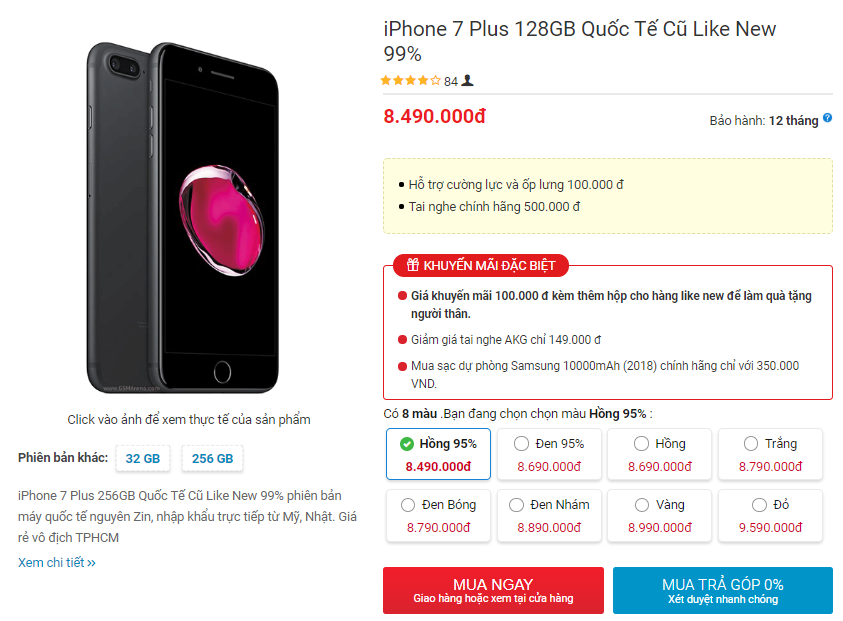Viewport: 843px width, 621px height.
Task: Select the Vàng color option
Action: point(660,515)
